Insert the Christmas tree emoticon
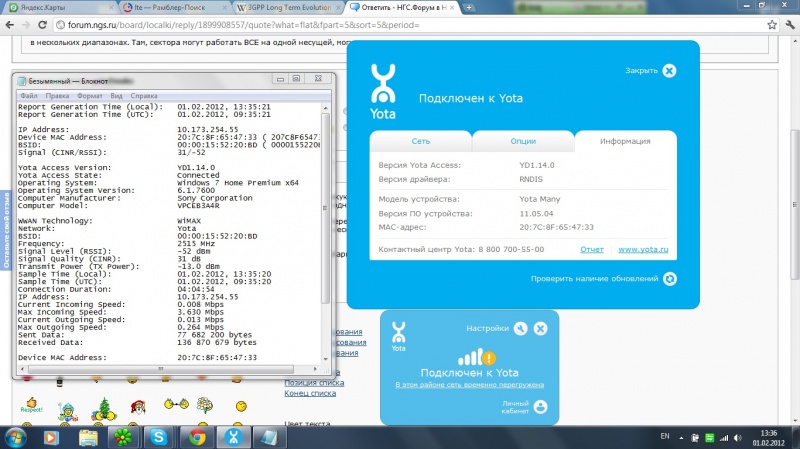This screenshot has width=800, height=449. click(104, 409)
